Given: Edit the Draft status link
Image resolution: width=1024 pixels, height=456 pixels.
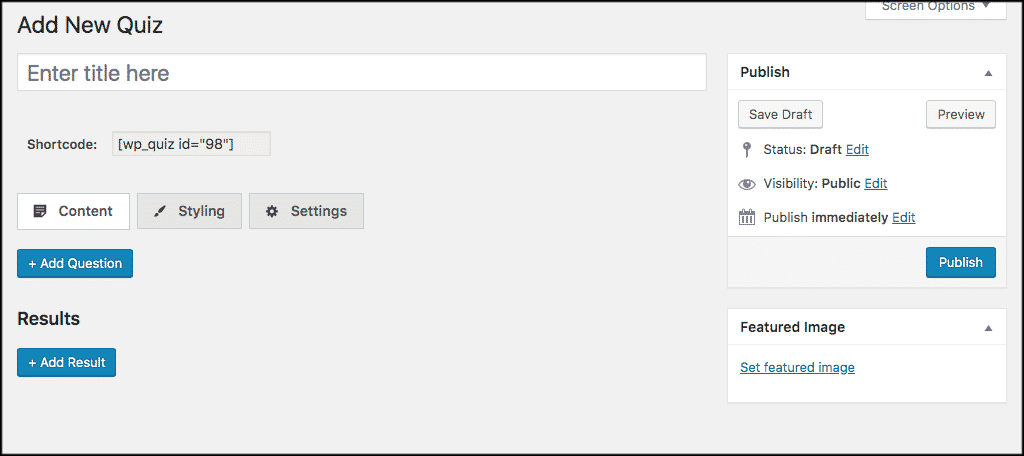Looking at the screenshot, I should coord(857,150).
